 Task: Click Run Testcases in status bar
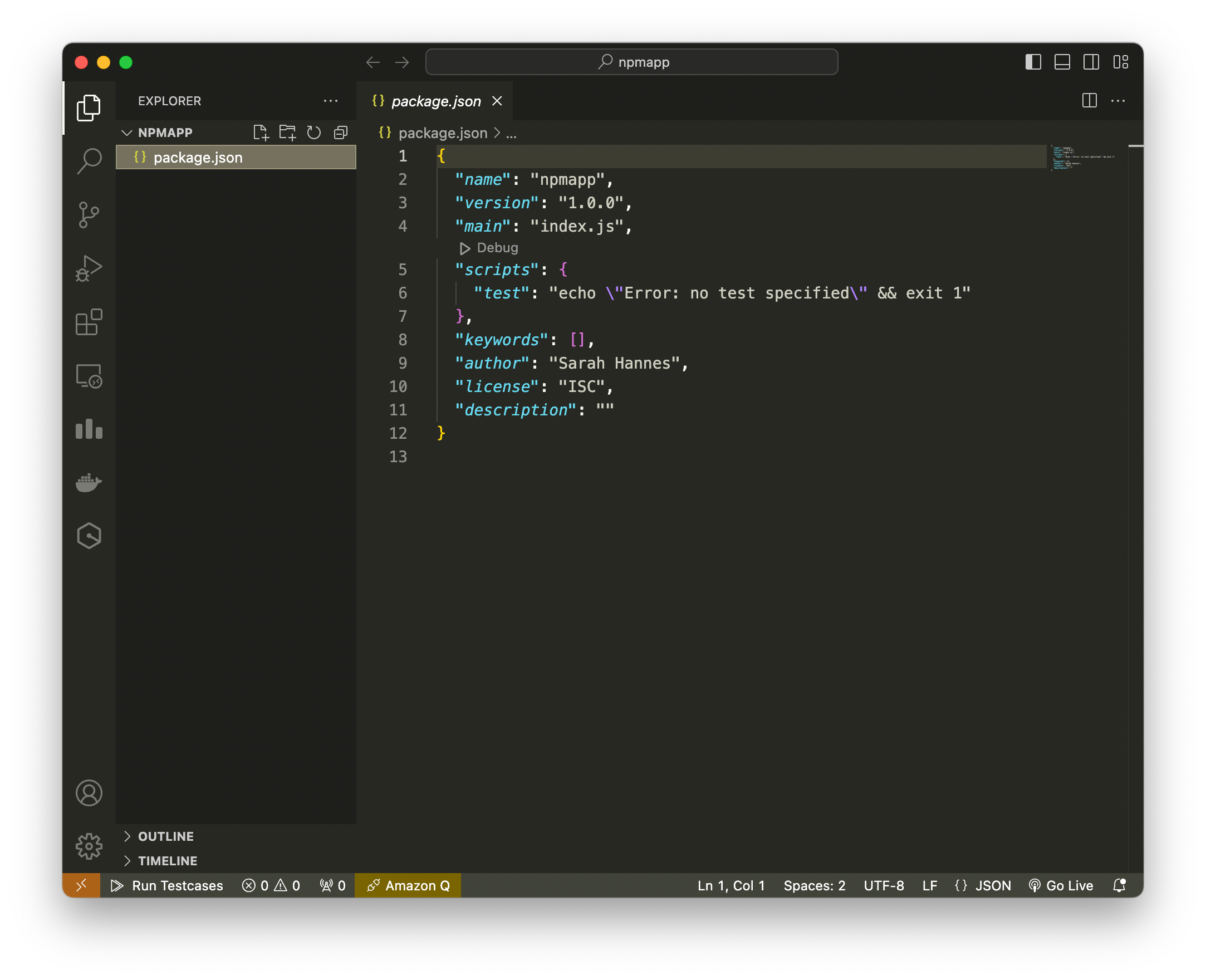coord(167,886)
